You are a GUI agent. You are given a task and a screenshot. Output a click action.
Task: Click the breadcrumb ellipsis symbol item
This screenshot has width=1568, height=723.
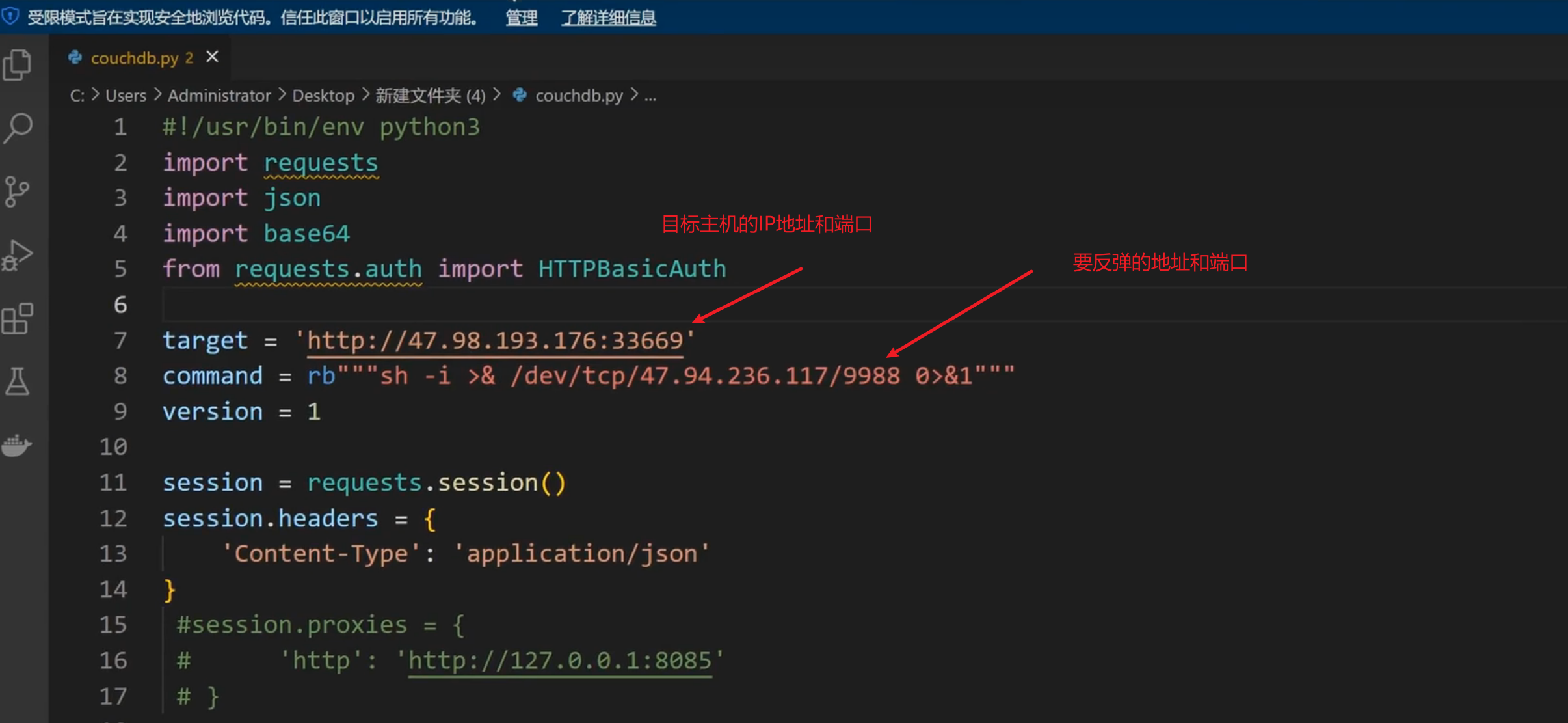650,96
